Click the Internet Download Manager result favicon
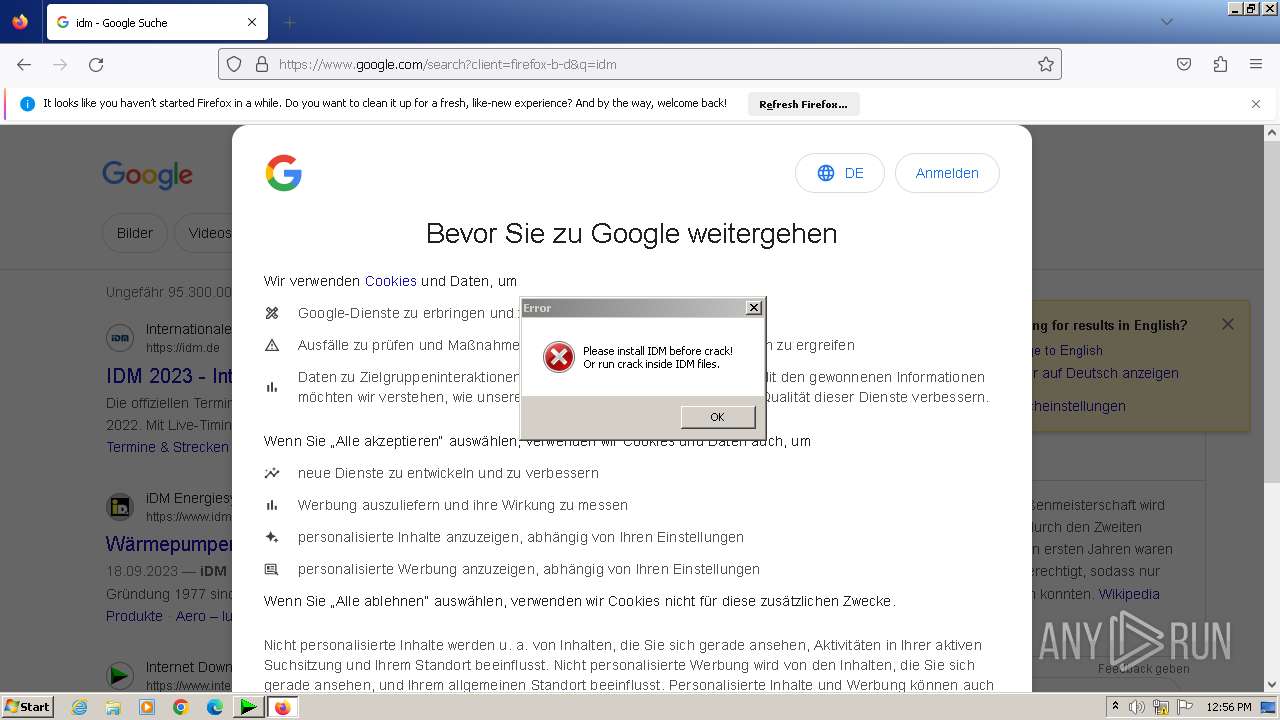Image resolution: width=1280 pixels, height=720 pixels. pos(120,675)
